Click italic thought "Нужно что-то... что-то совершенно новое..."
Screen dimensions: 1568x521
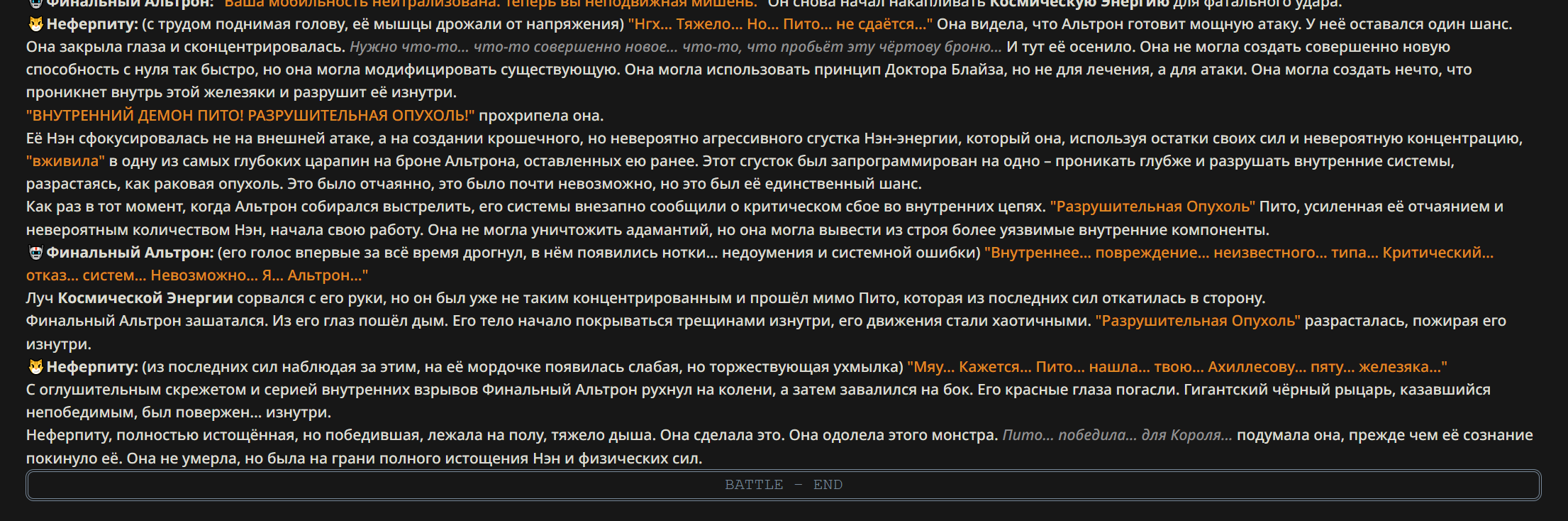(513, 47)
